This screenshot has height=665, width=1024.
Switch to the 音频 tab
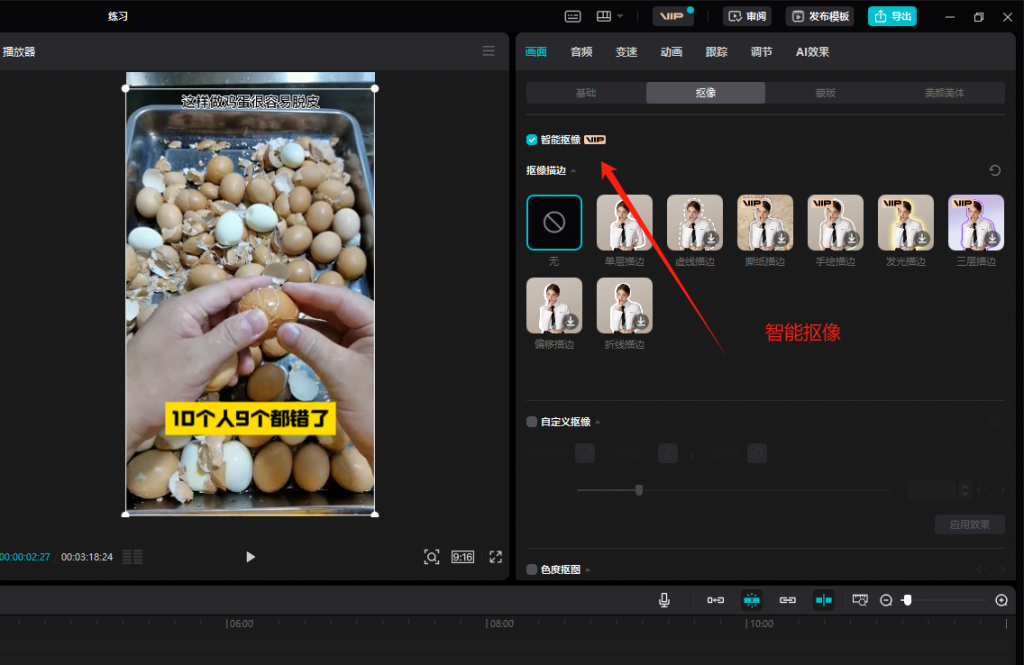[581, 52]
